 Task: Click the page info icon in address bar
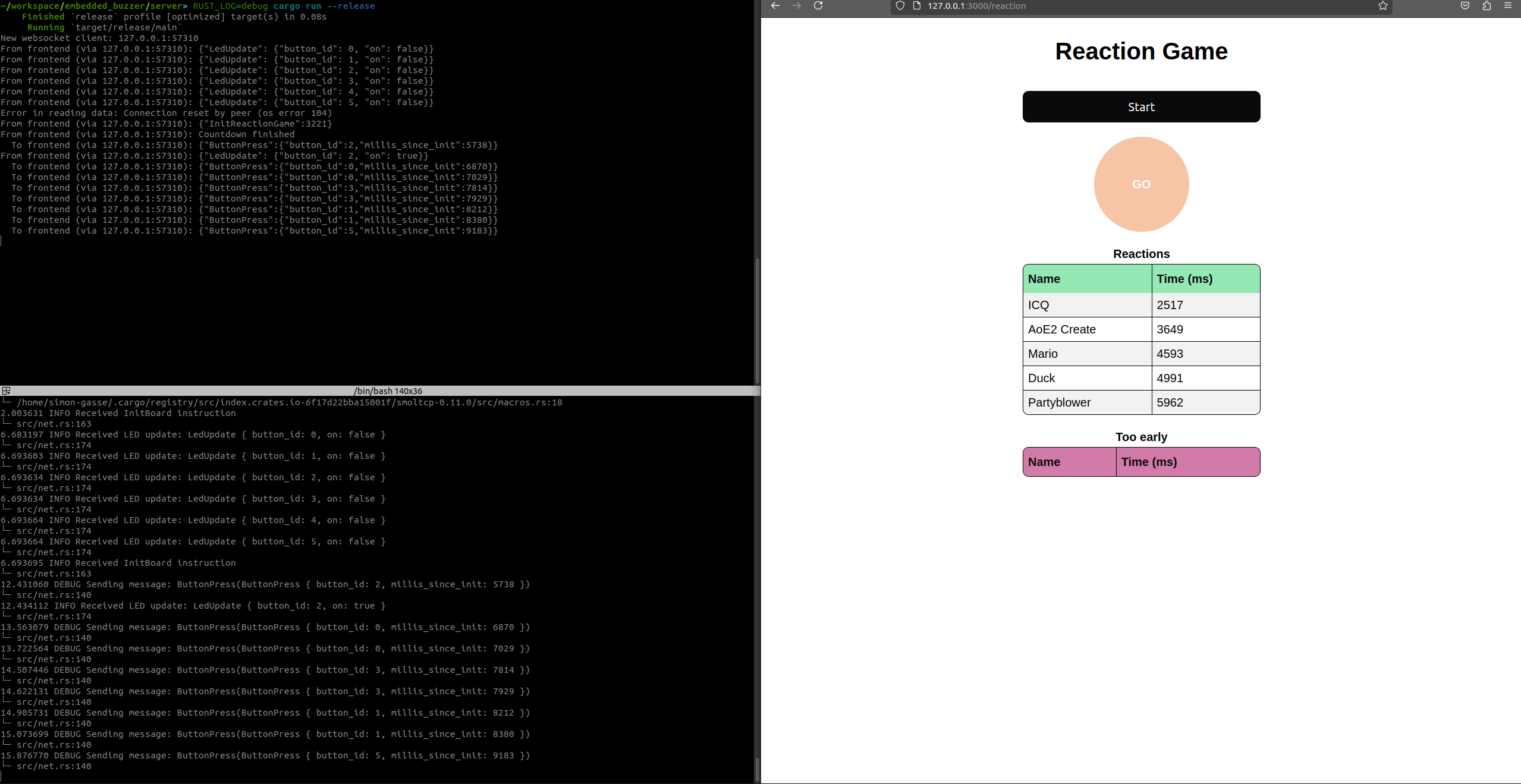click(916, 6)
